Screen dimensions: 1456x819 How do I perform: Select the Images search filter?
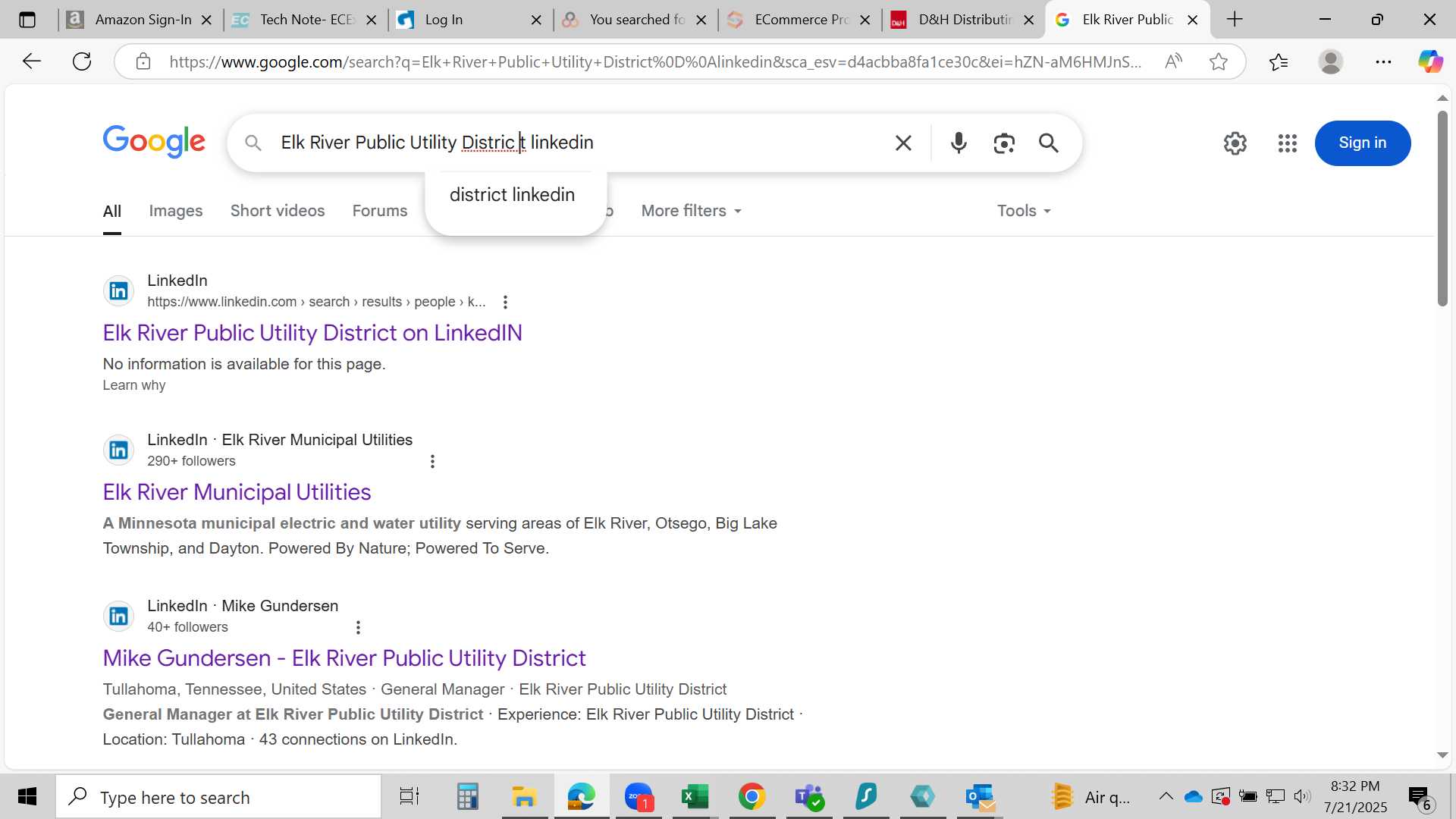tap(175, 211)
